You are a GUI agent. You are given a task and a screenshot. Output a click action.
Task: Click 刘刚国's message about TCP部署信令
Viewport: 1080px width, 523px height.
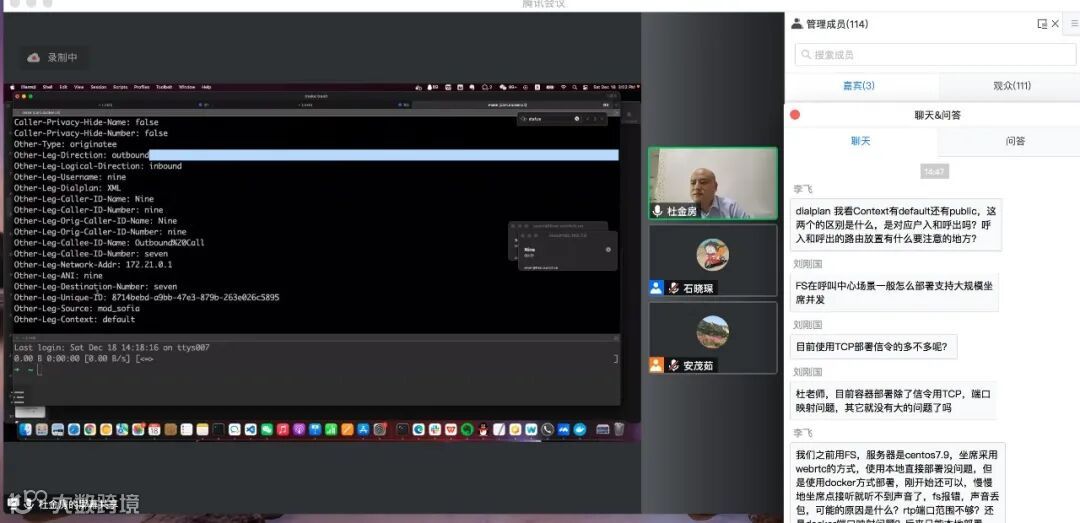click(x=873, y=347)
